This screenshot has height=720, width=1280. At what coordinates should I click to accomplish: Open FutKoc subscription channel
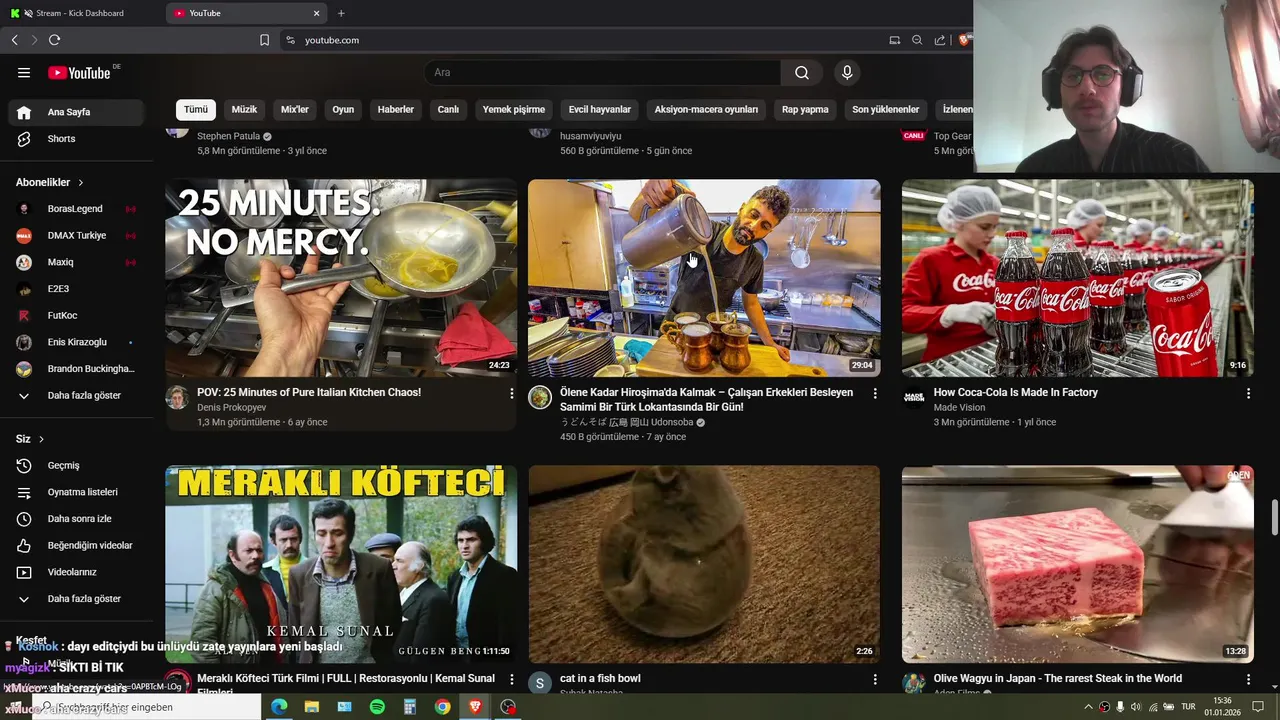pyautogui.click(x=77, y=315)
